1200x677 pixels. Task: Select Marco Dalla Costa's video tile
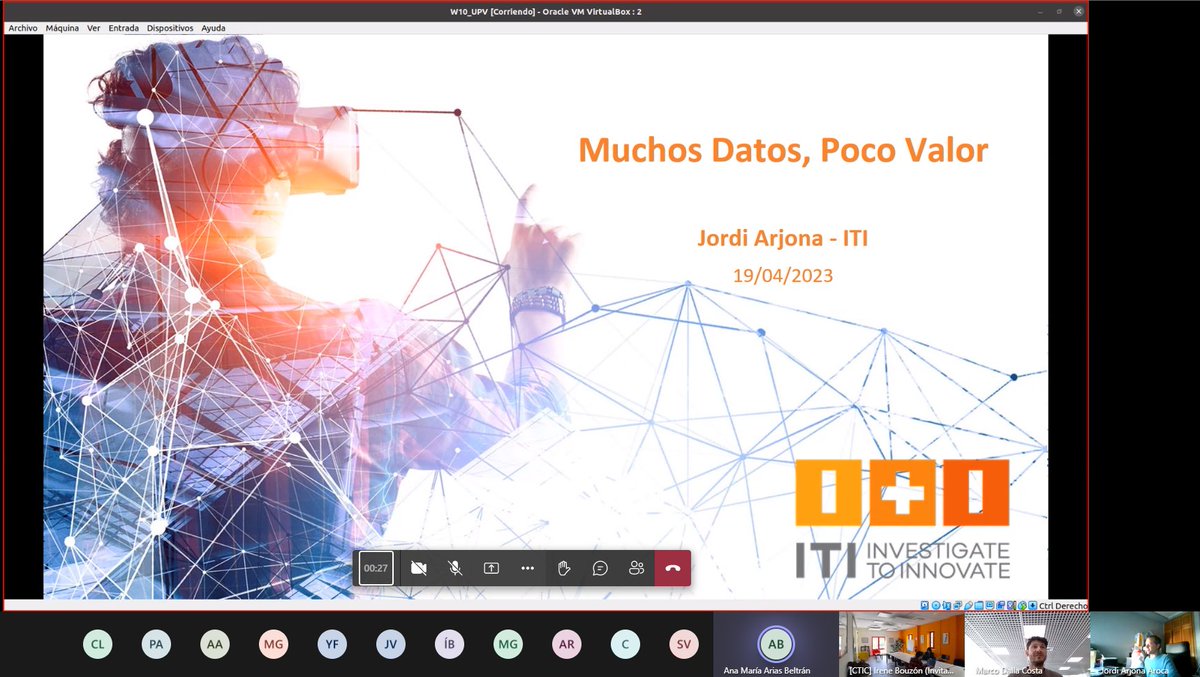point(1026,645)
